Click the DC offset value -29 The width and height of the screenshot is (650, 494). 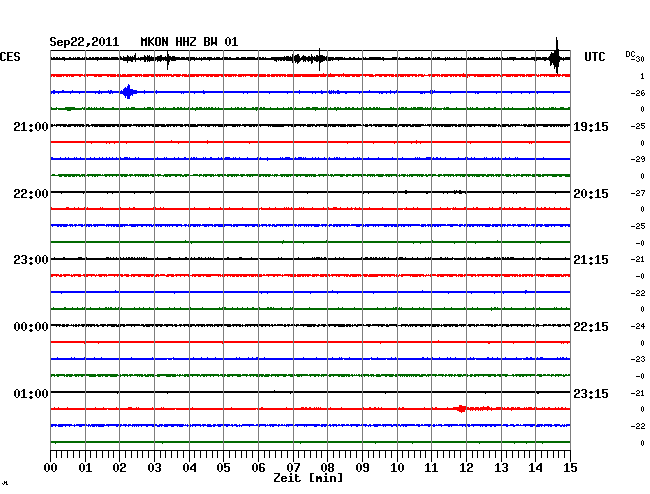pos(638,160)
